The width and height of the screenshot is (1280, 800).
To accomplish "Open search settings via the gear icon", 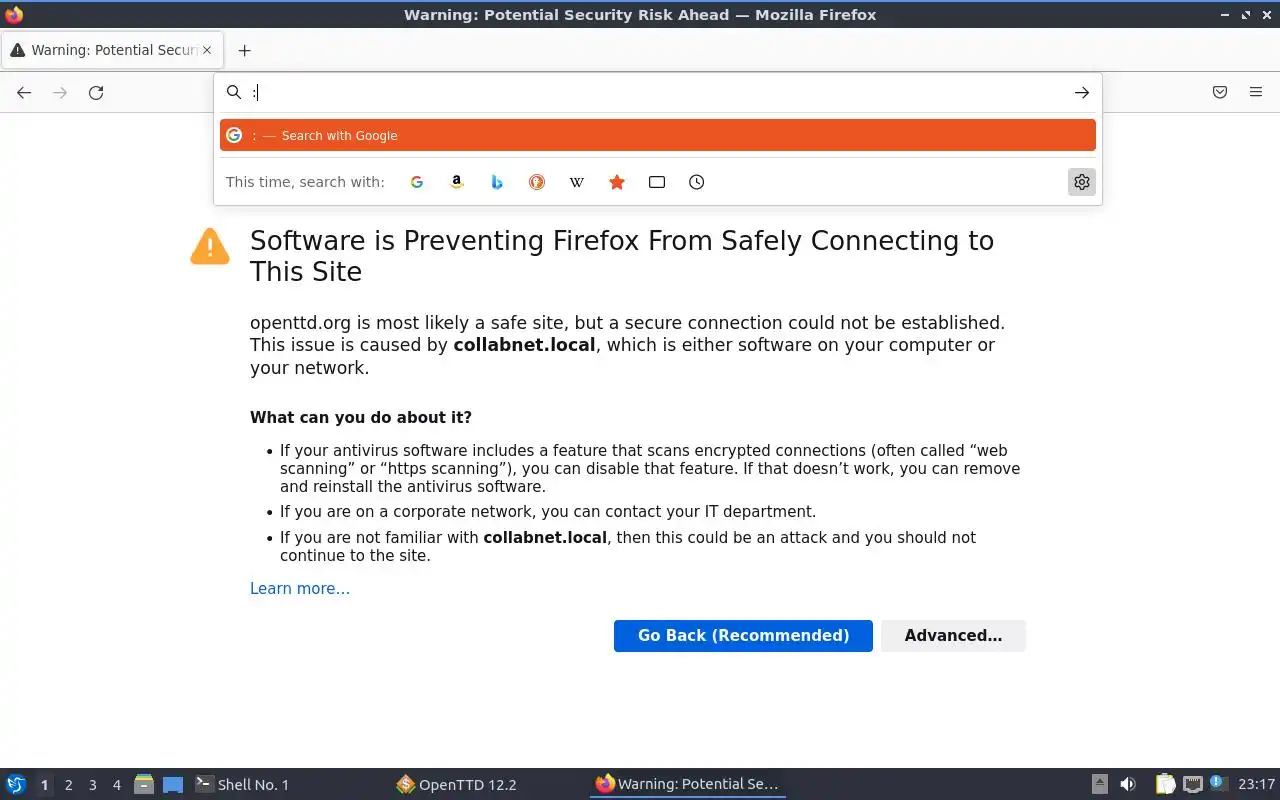I will [x=1081, y=182].
